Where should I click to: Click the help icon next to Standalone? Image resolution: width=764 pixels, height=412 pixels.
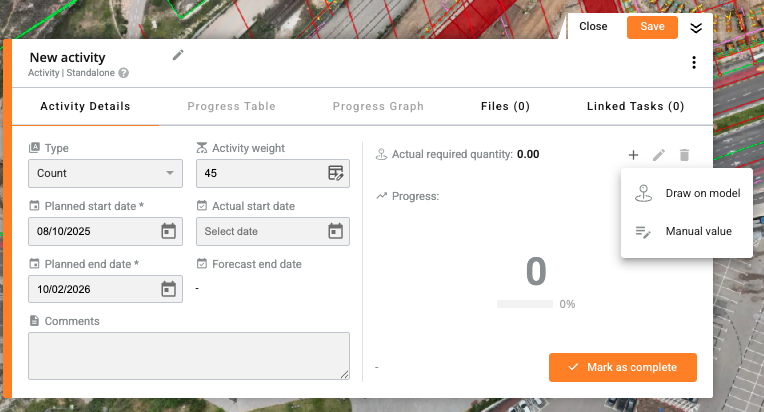[x=124, y=73]
